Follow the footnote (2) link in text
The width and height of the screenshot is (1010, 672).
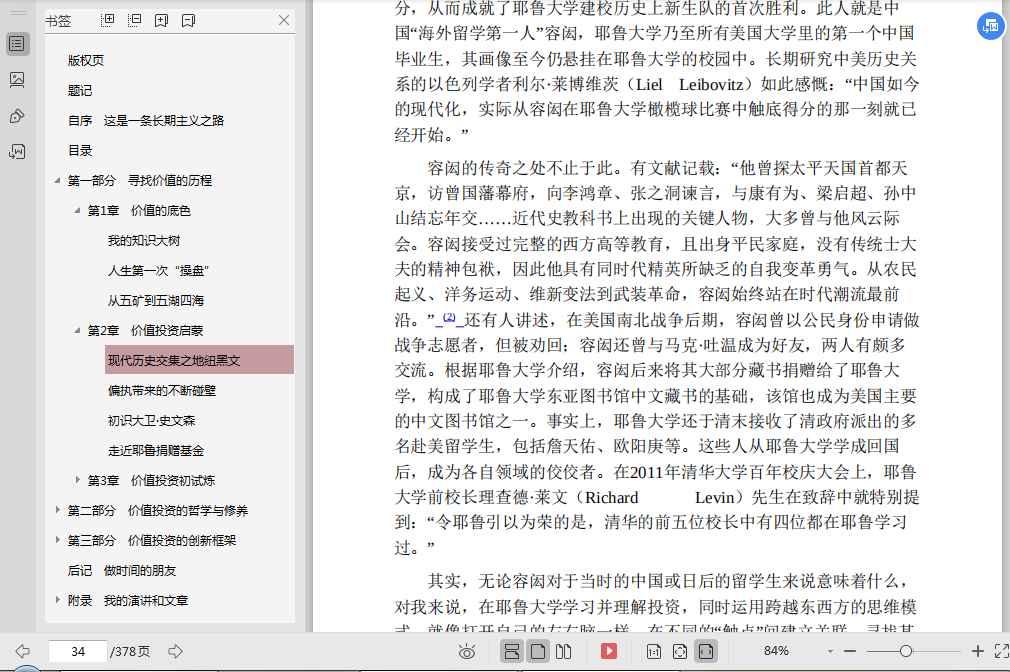(x=449, y=318)
